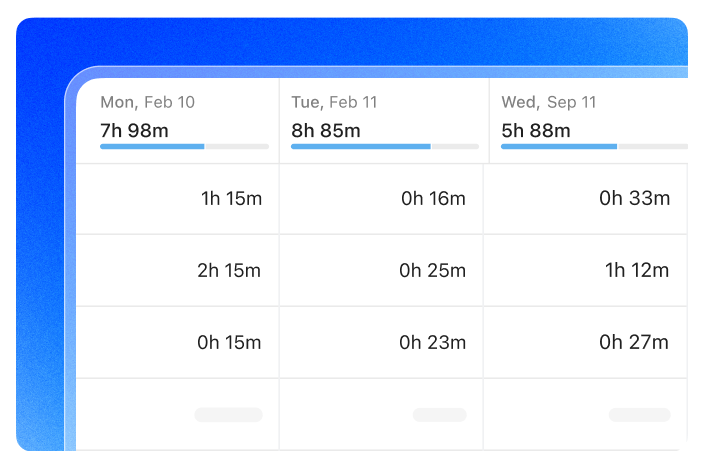Click the empty placeholder cell under Tuesday
This screenshot has width=704, height=451.
(439, 414)
